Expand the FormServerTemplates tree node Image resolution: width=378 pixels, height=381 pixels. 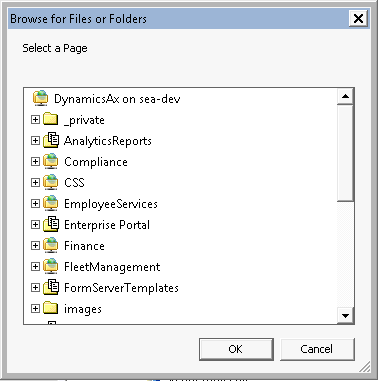click(x=35, y=287)
